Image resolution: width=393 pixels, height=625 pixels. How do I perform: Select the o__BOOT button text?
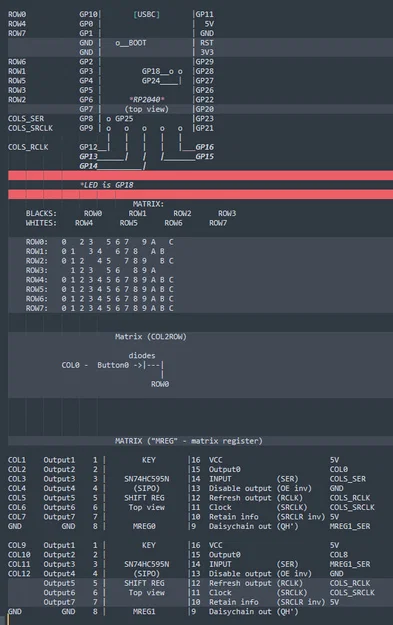[x=131, y=43]
